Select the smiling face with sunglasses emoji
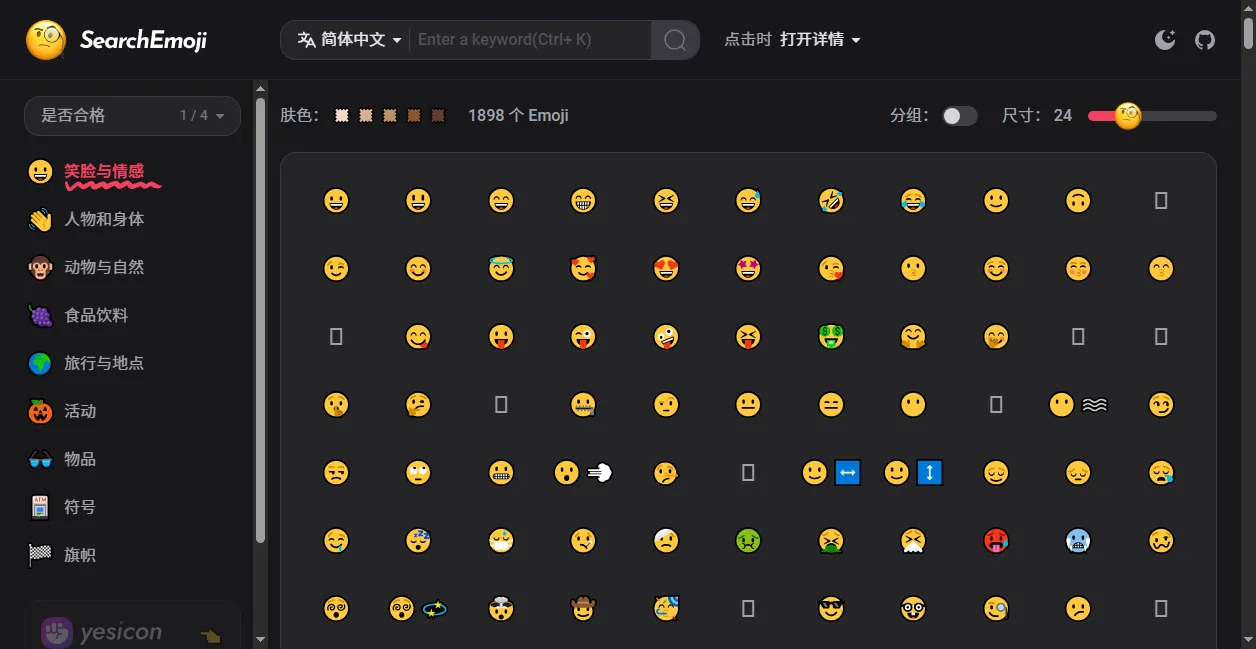This screenshot has height=649, width=1256. [830, 608]
